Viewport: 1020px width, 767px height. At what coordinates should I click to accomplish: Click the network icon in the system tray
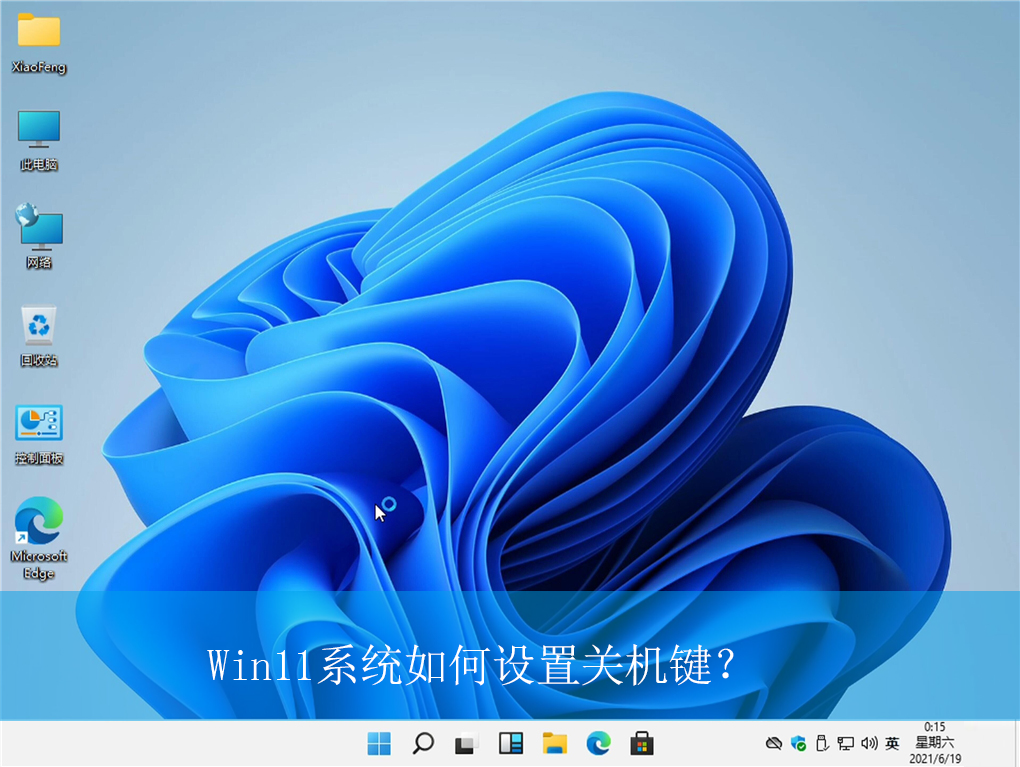pyautogui.click(x=845, y=743)
